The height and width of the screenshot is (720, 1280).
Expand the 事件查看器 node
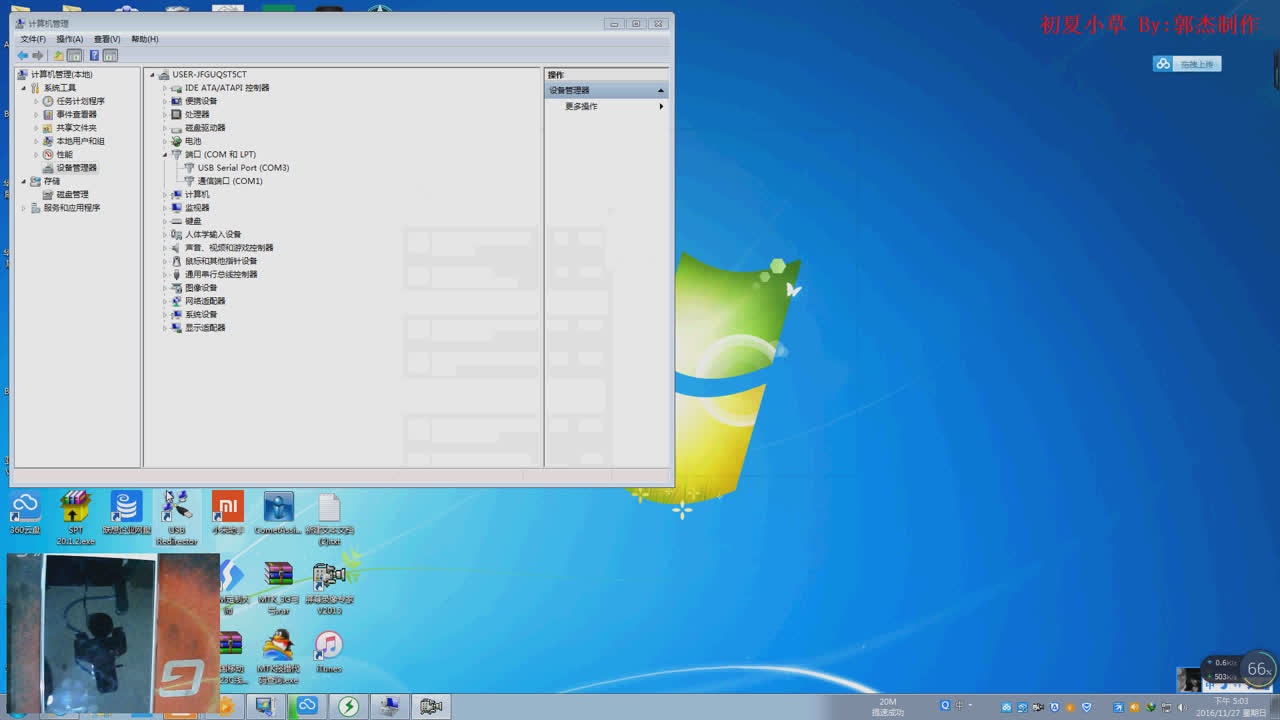pos(37,114)
